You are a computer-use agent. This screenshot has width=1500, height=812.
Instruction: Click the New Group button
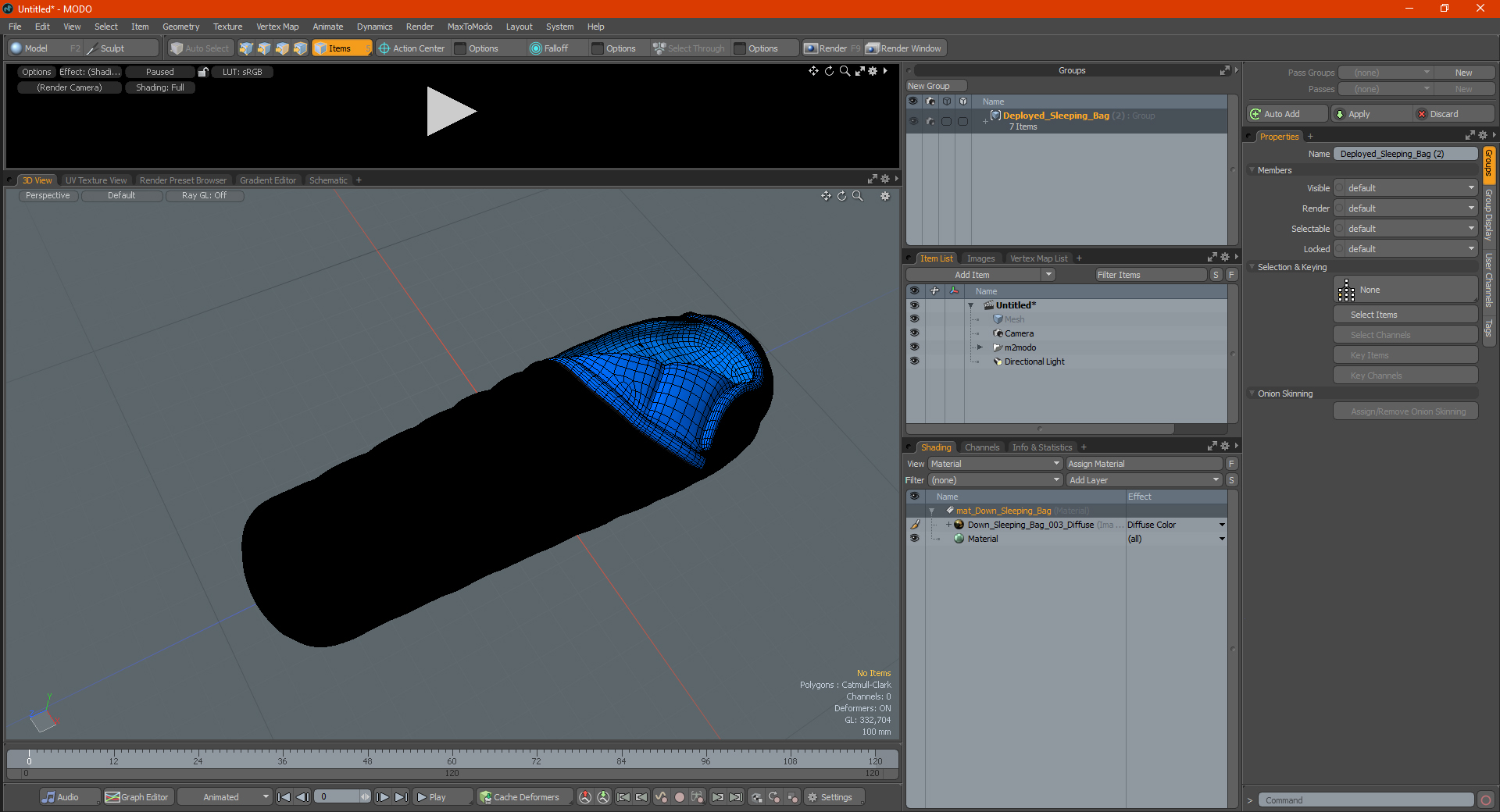pos(936,86)
